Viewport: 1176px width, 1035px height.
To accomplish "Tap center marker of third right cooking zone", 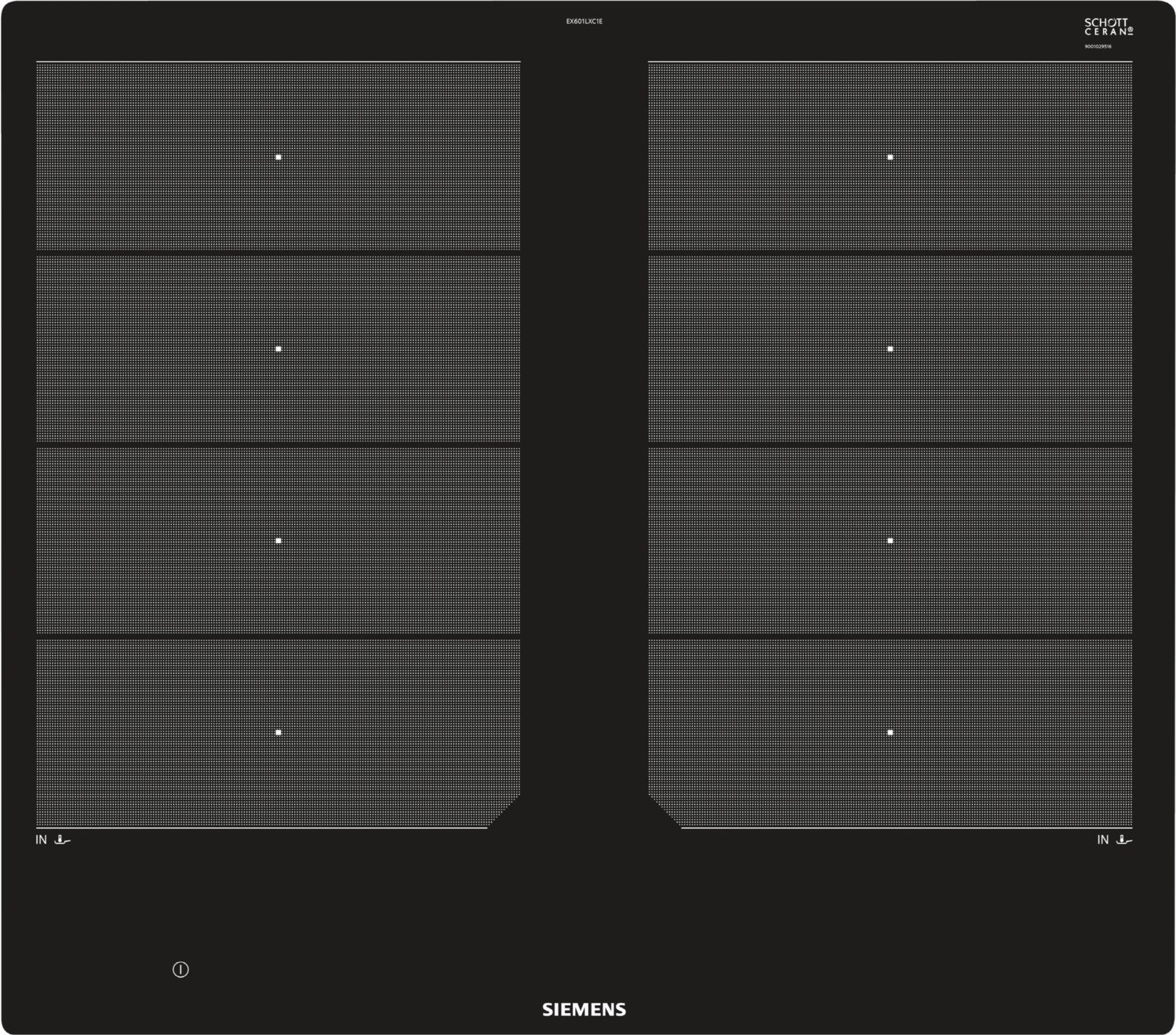I will (x=890, y=541).
